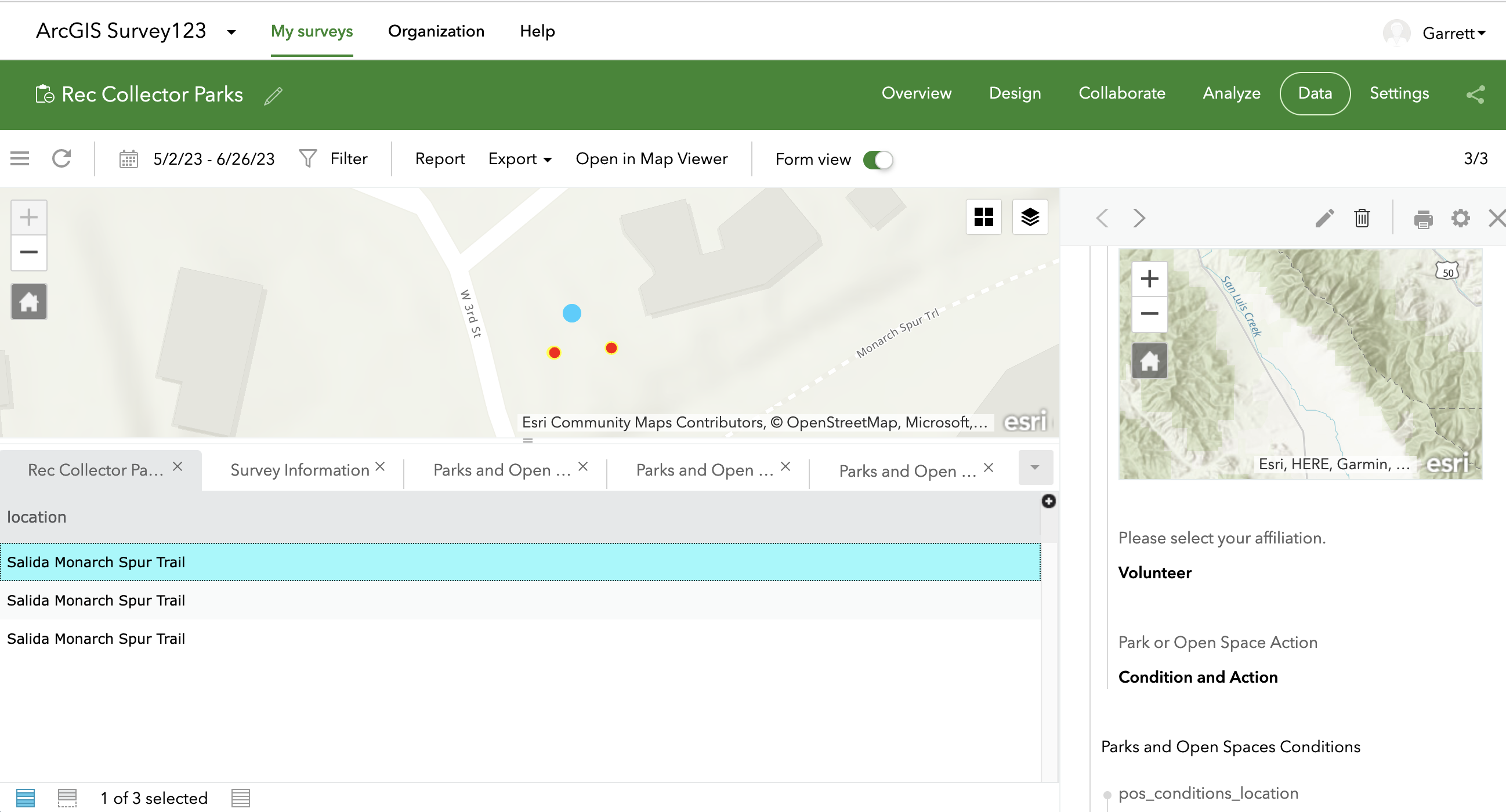The width and height of the screenshot is (1506, 812).
Task: Switch to the Survey Information tab
Action: (x=299, y=469)
